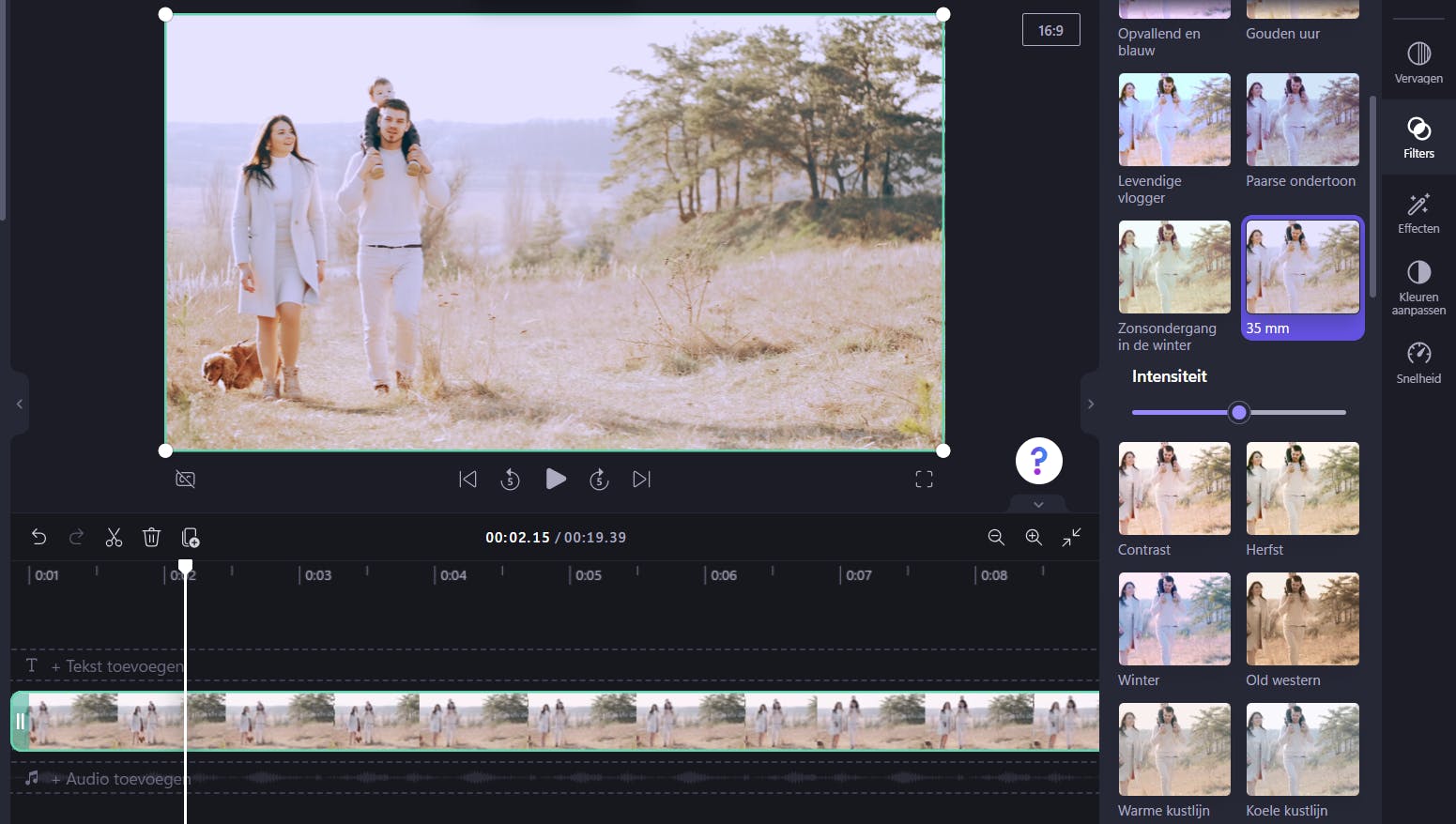
Task: Open the help question mark button
Action: point(1038,461)
